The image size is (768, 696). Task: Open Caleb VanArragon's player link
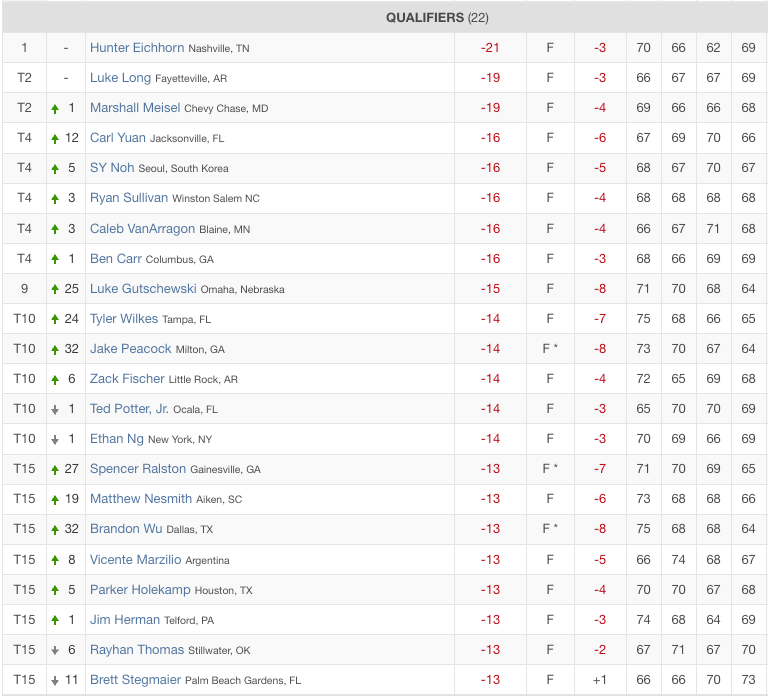142,228
